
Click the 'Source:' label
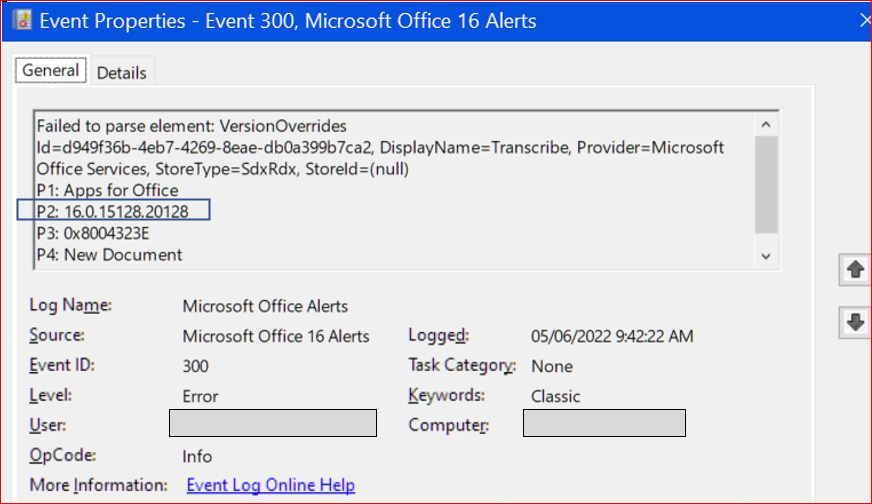(57, 335)
